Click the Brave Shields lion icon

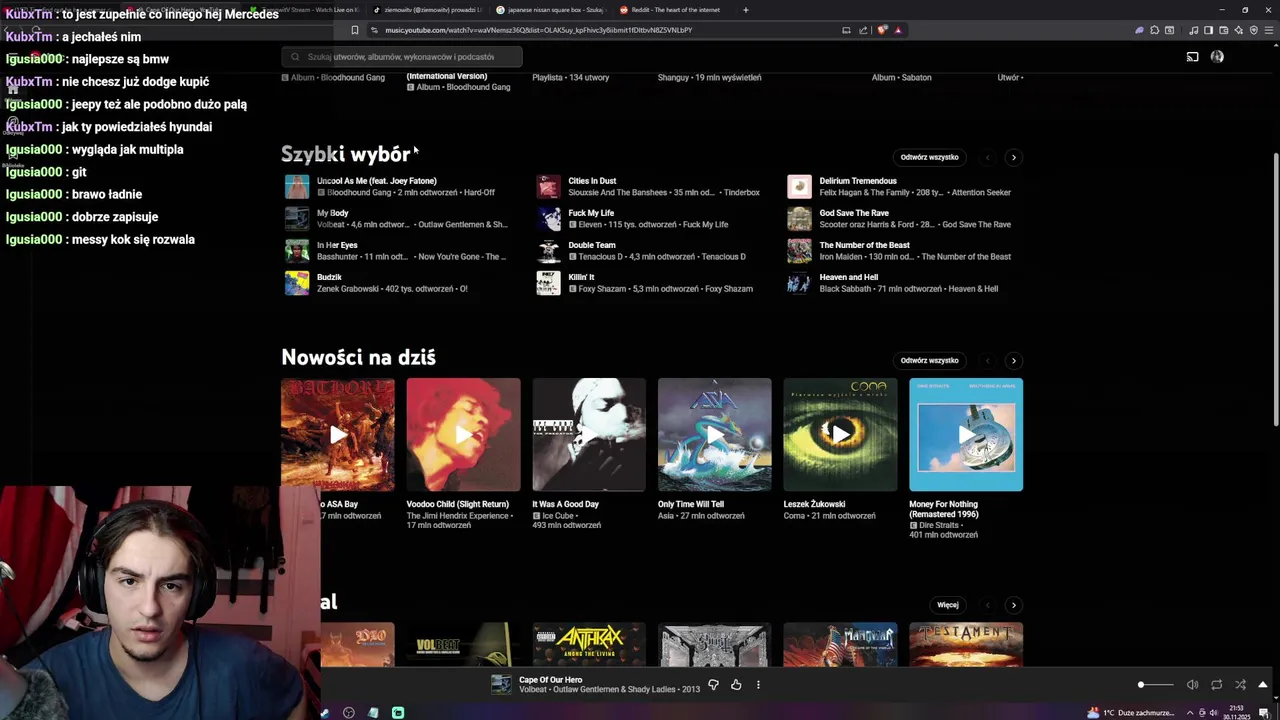pos(882,30)
